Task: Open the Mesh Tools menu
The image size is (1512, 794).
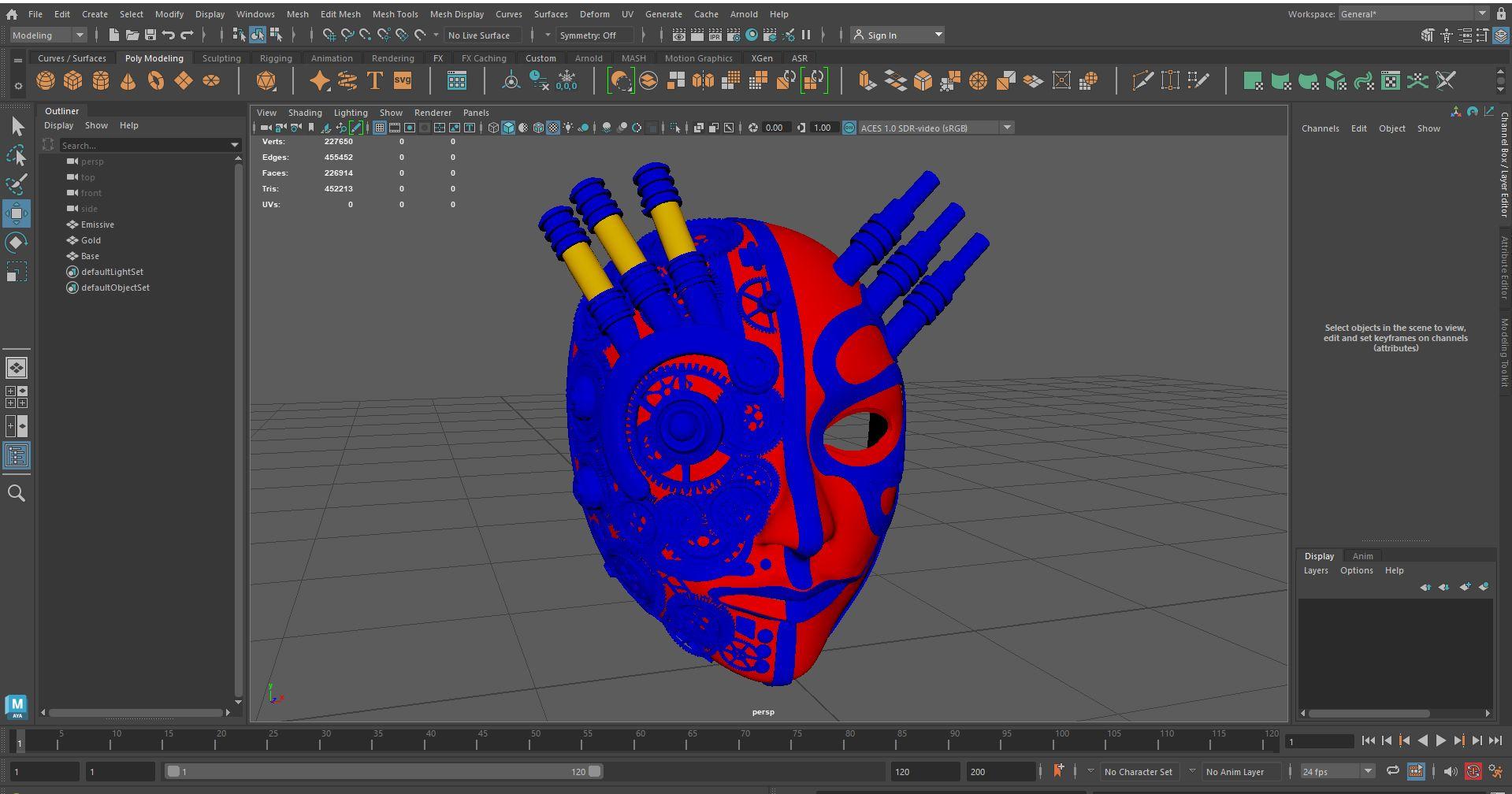Action: 395,14
